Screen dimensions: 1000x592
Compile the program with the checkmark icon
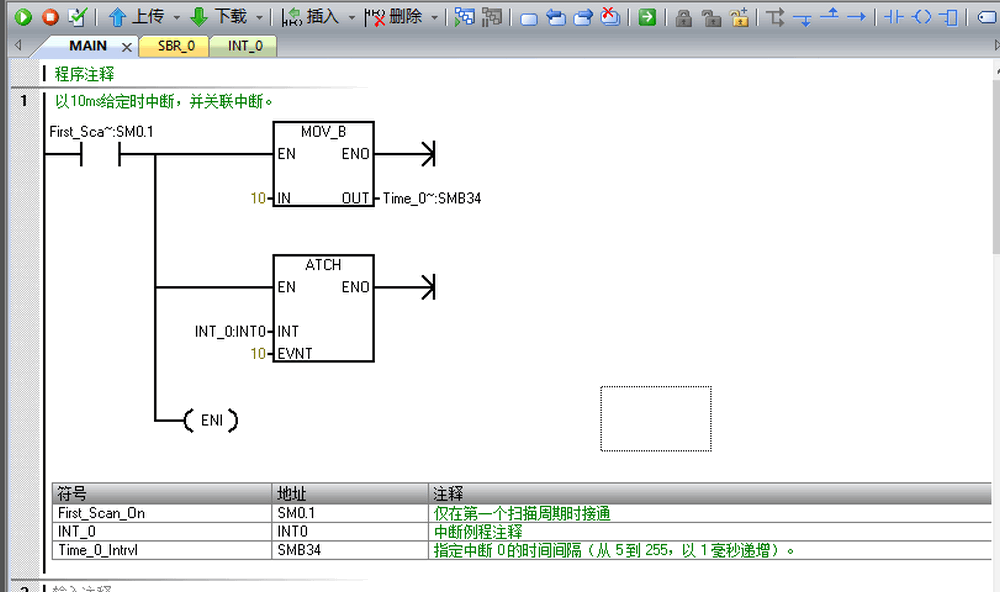click(x=77, y=17)
